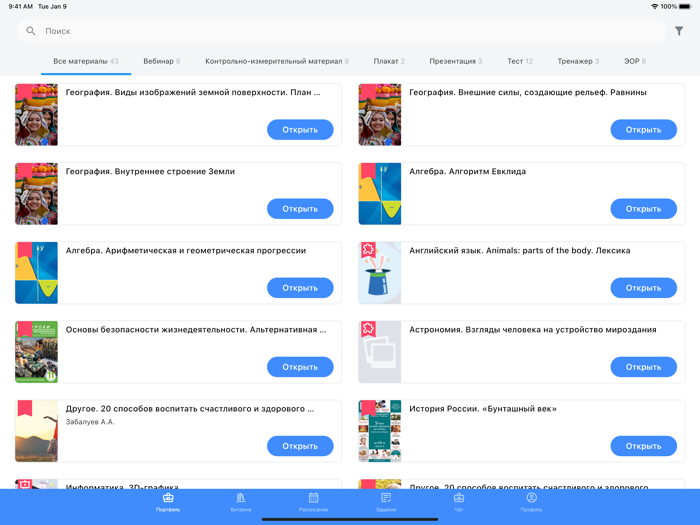Select title Алгебра. Алгоритм Евклида
Image resolution: width=700 pixels, height=525 pixels.
click(x=467, y=171)
